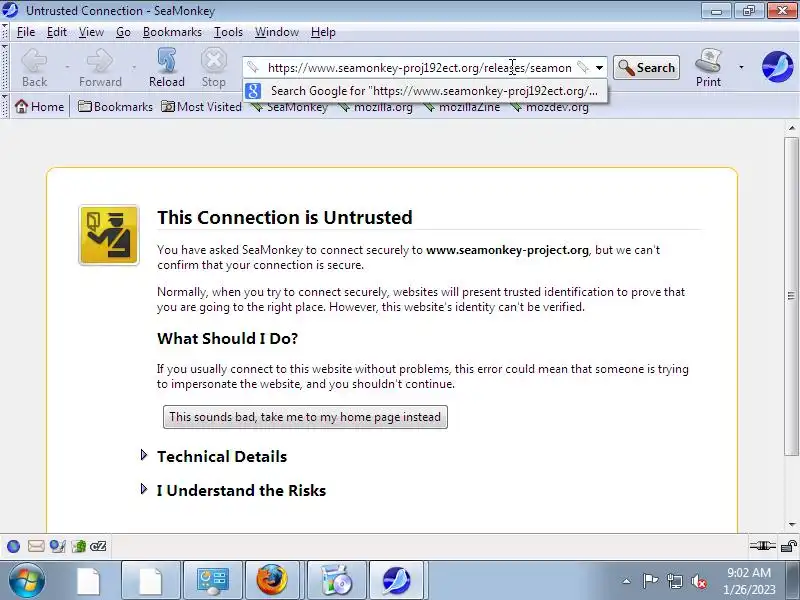
Task: Open the Control Panel taskbar icon
Action: [x=213, y=580]
